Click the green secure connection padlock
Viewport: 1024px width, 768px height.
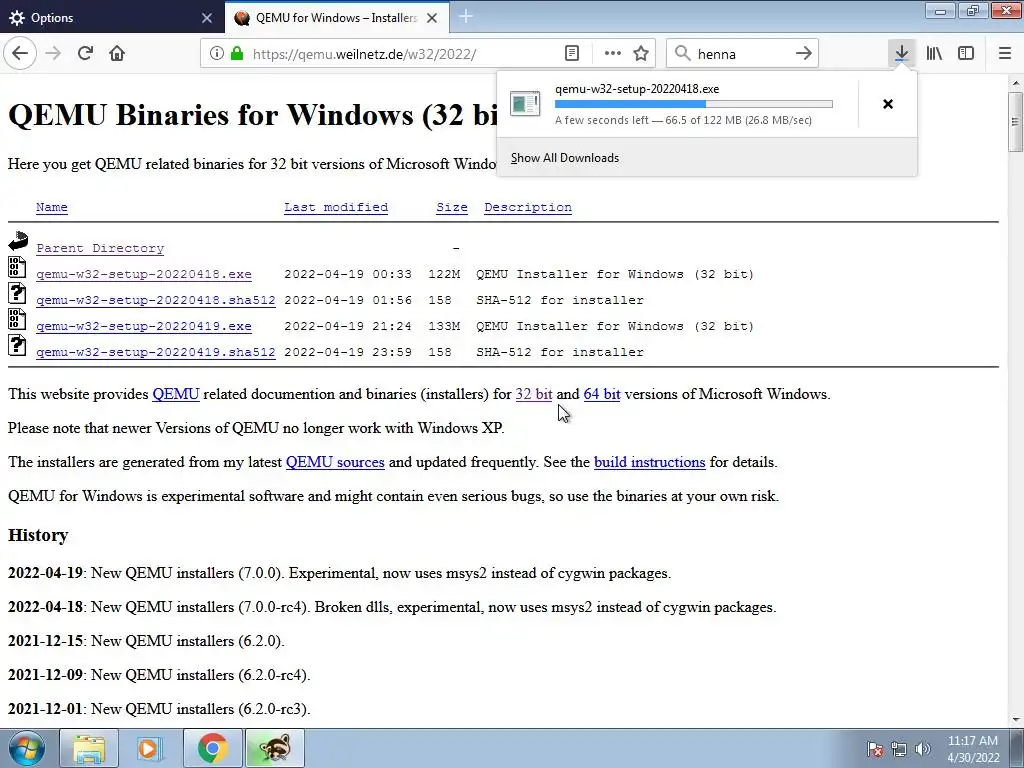point(236,54)
